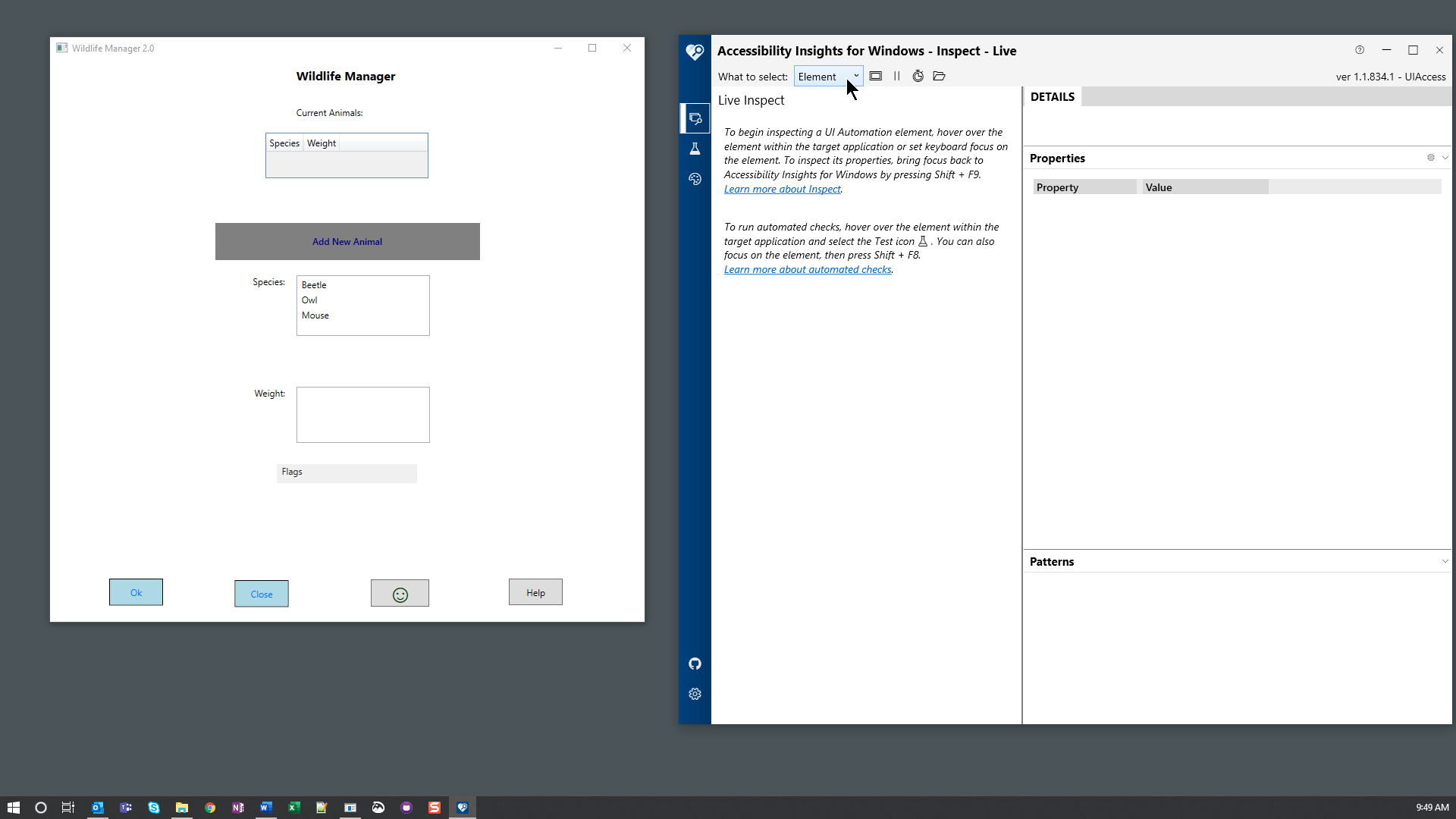Click the Weight column header in Current Animals
The height and width of the screenshot is (819, 1456).
(322, 143)
